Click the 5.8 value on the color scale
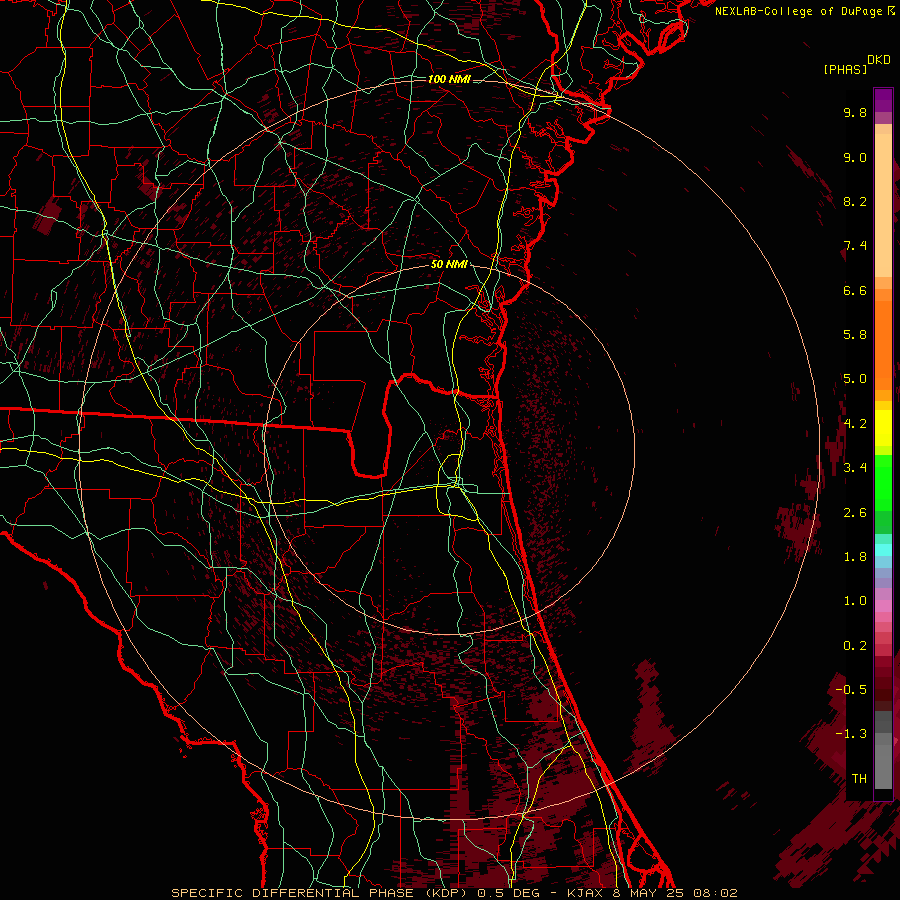The width and height of the screenshot is (900, 900). [855, 335]
